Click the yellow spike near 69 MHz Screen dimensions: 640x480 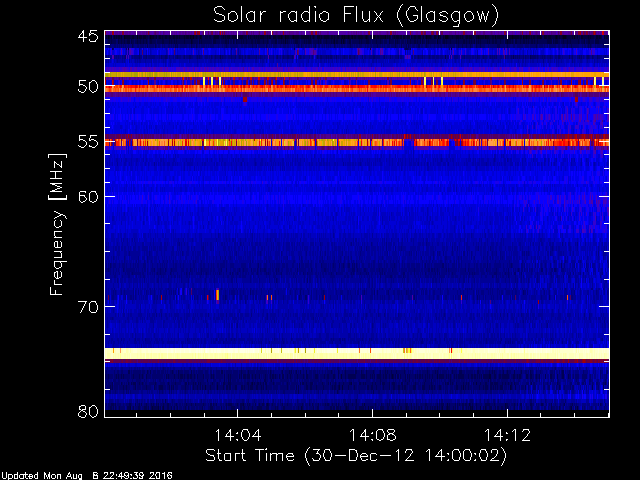click(218, 295)
